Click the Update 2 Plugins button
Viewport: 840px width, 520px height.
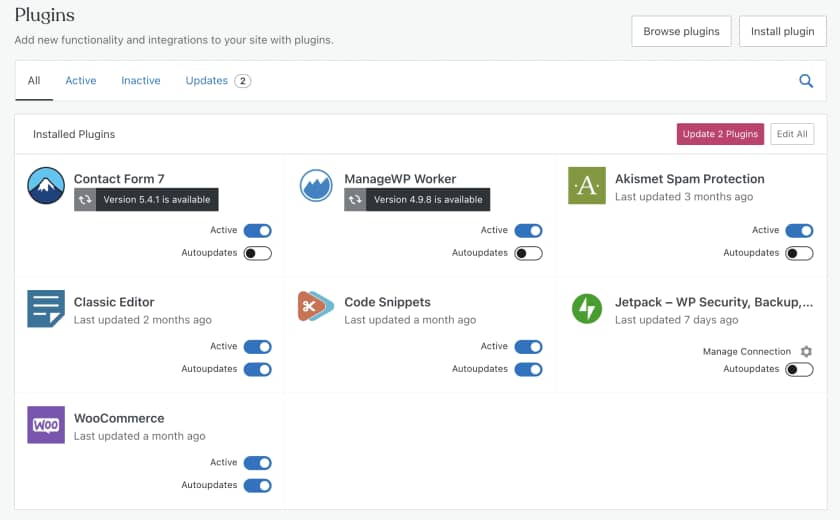[720, 134]
